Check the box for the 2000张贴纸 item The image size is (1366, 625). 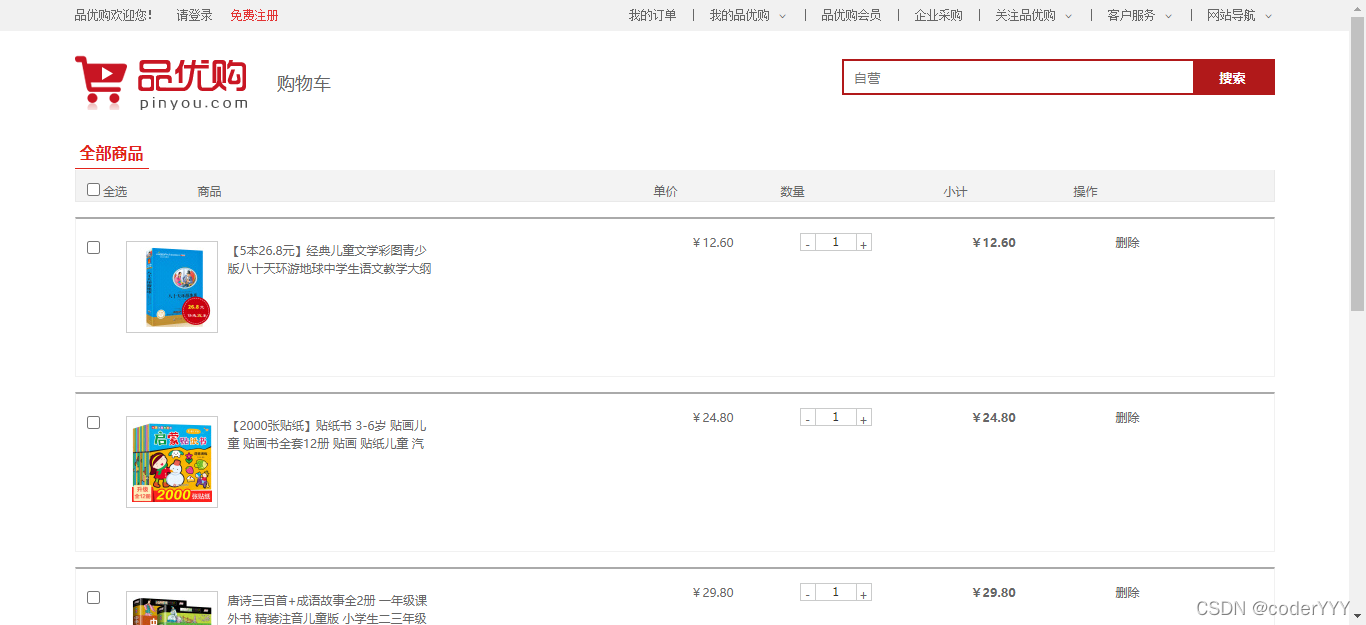point(93,422)
